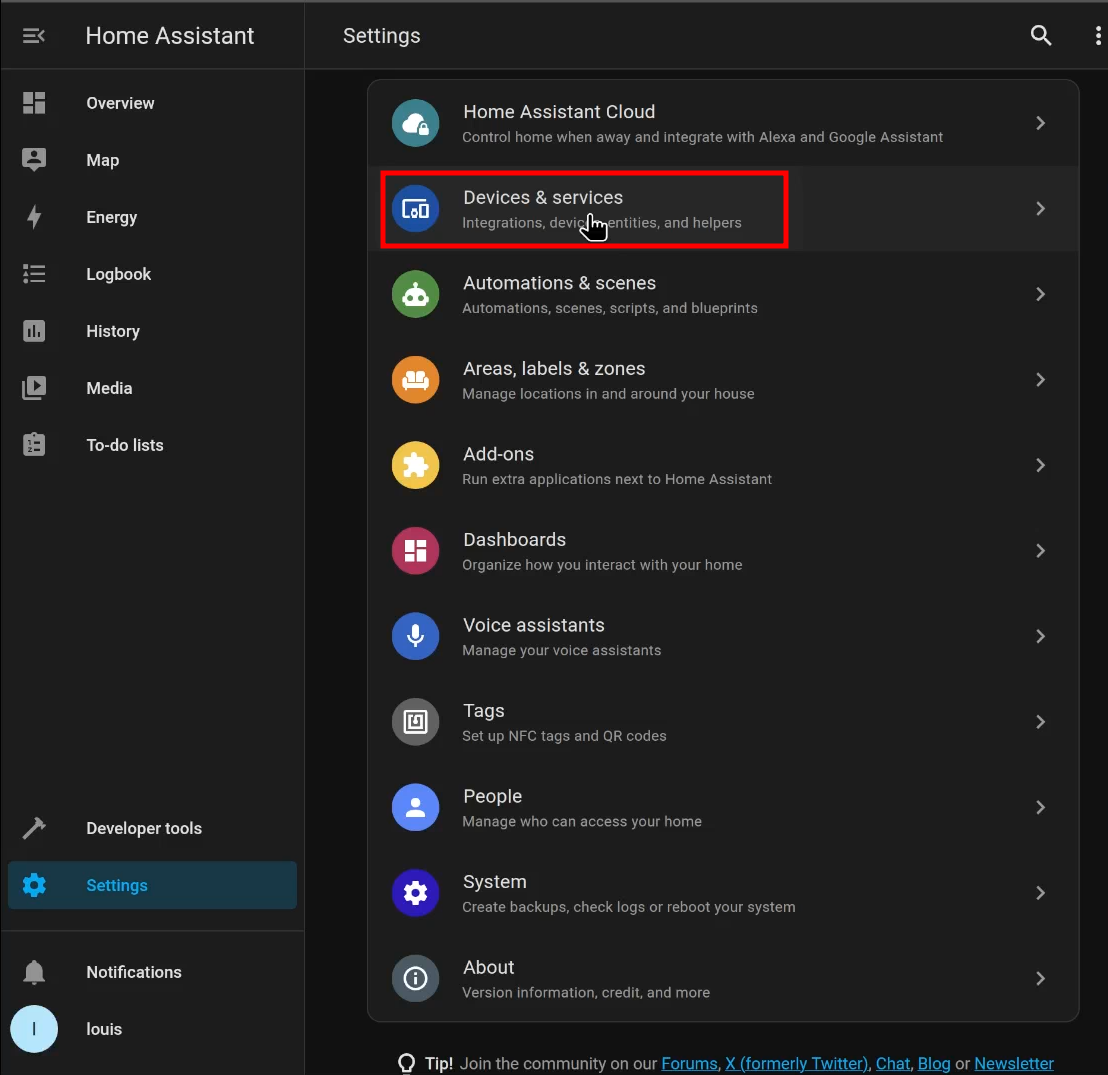Viewport: 1108px width, 1075px height.
Task: Click 'Set up NFC tags and QR codes' text
Action: coord(564,736)
